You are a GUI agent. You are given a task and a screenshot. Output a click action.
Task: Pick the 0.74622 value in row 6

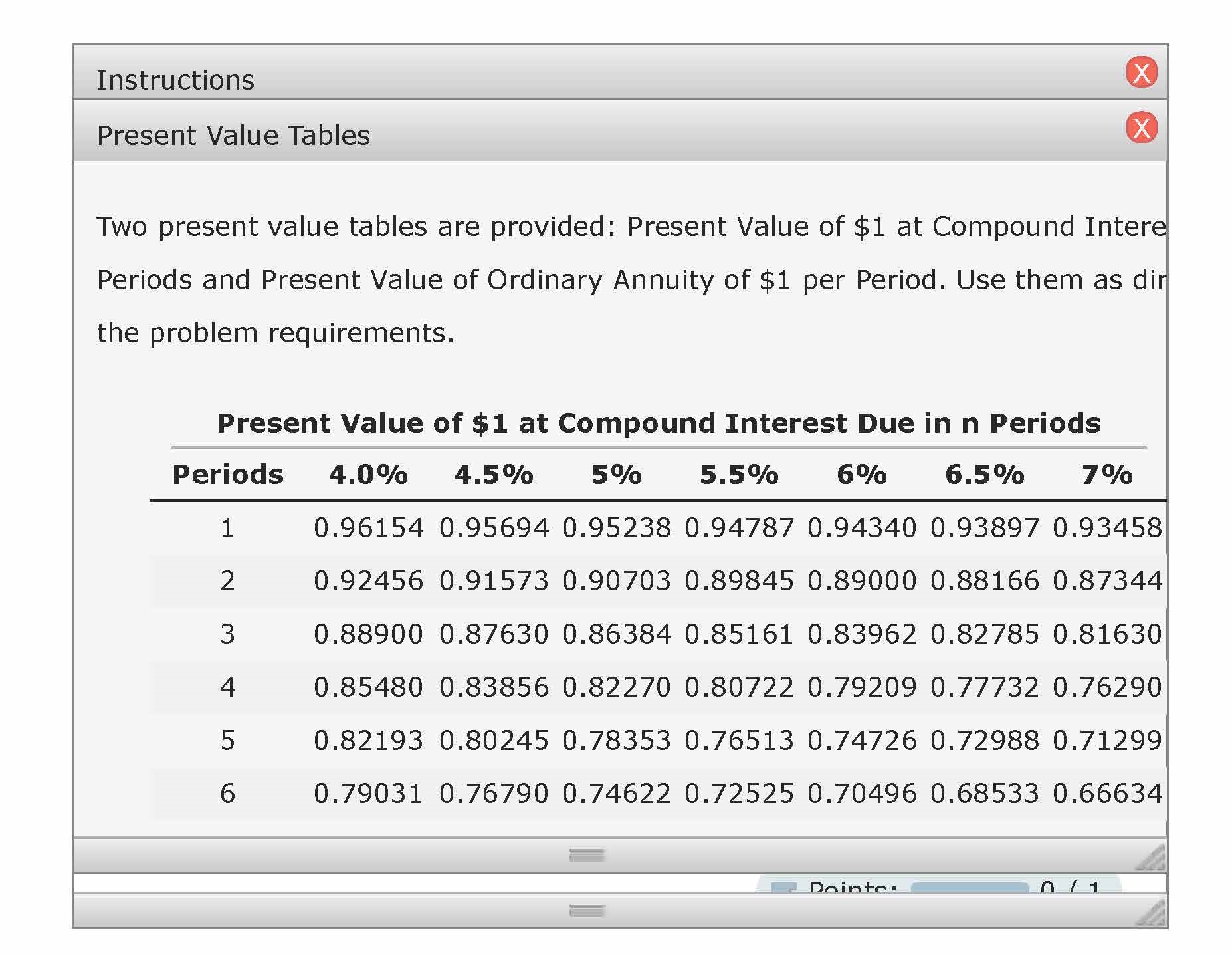click(617, 793)
